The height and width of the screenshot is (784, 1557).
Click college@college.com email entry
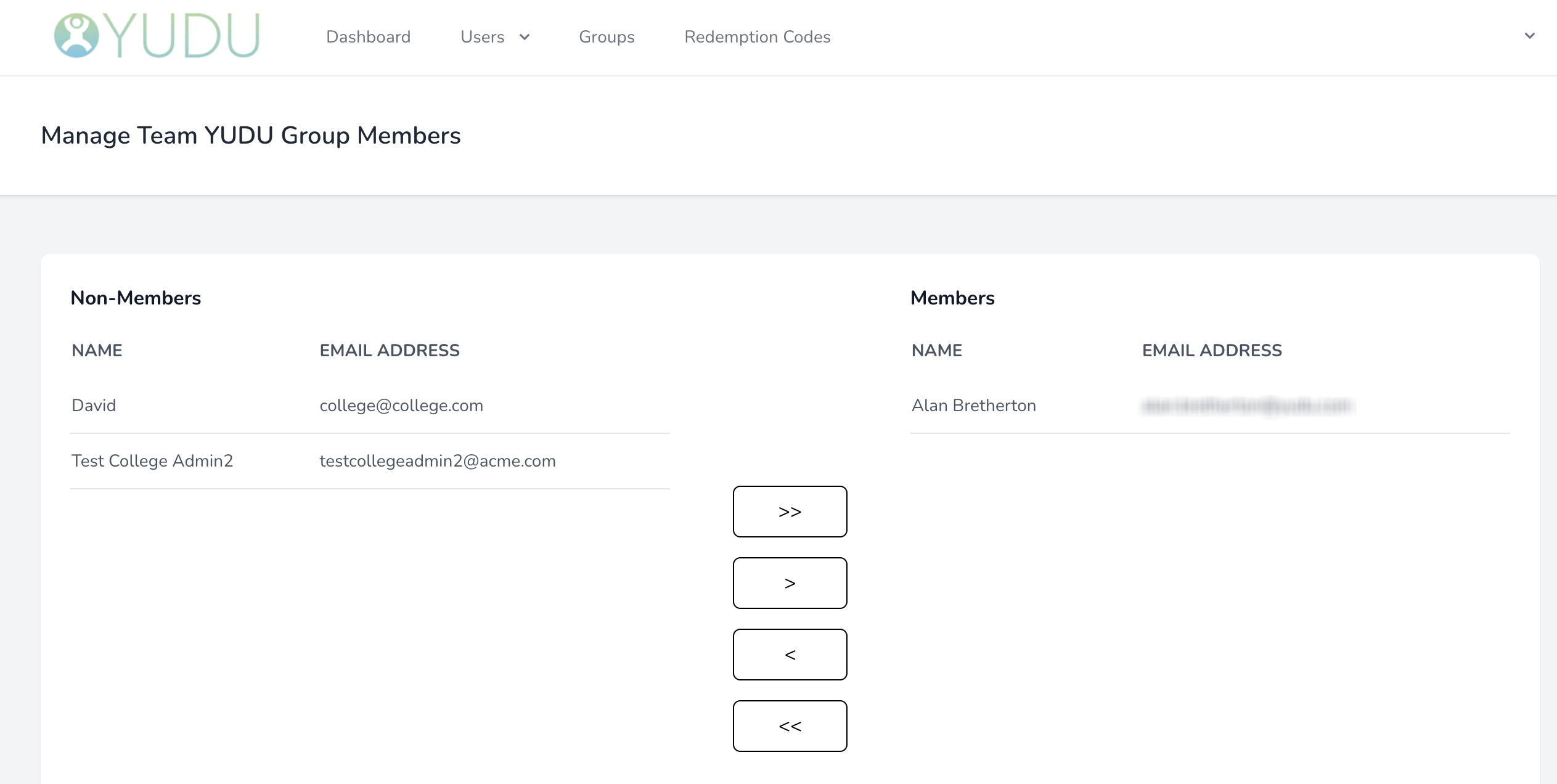coord(401,405)
